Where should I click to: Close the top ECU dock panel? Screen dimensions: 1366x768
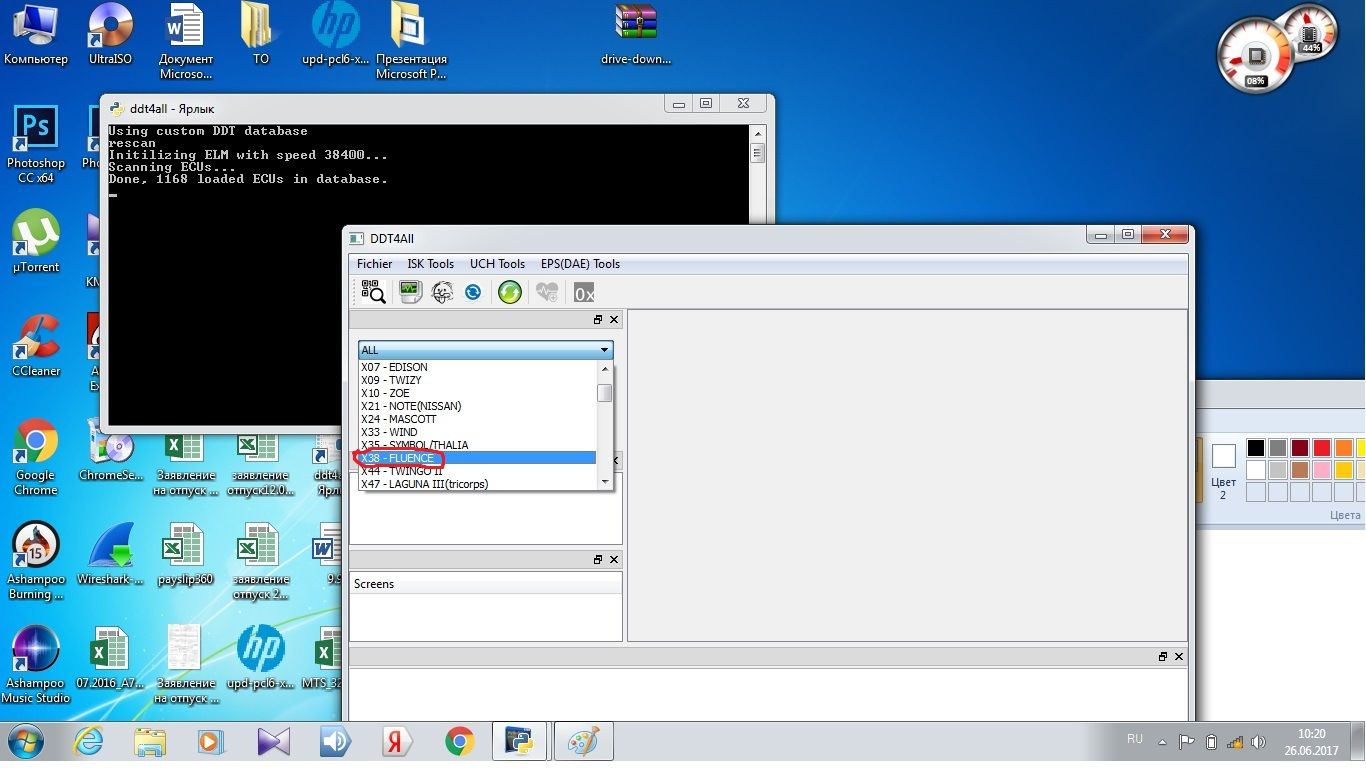614,320
